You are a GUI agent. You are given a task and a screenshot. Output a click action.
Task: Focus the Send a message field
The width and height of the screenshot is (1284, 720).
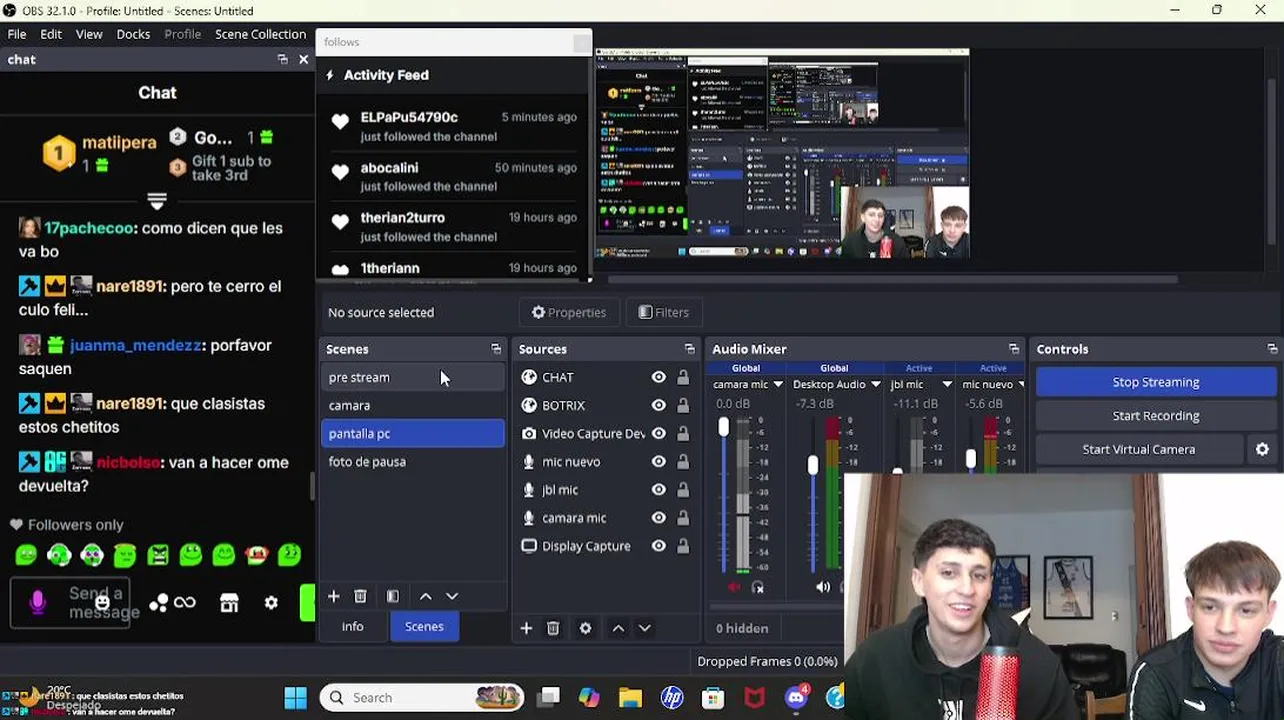click(72, 602)
